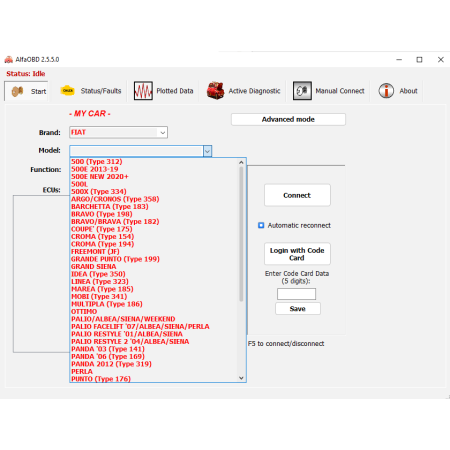Screen dimensions: 450x450
Task: Open the Brand dropdown showing FIAT
Action: pyautogui.click(x=118, y=132)
